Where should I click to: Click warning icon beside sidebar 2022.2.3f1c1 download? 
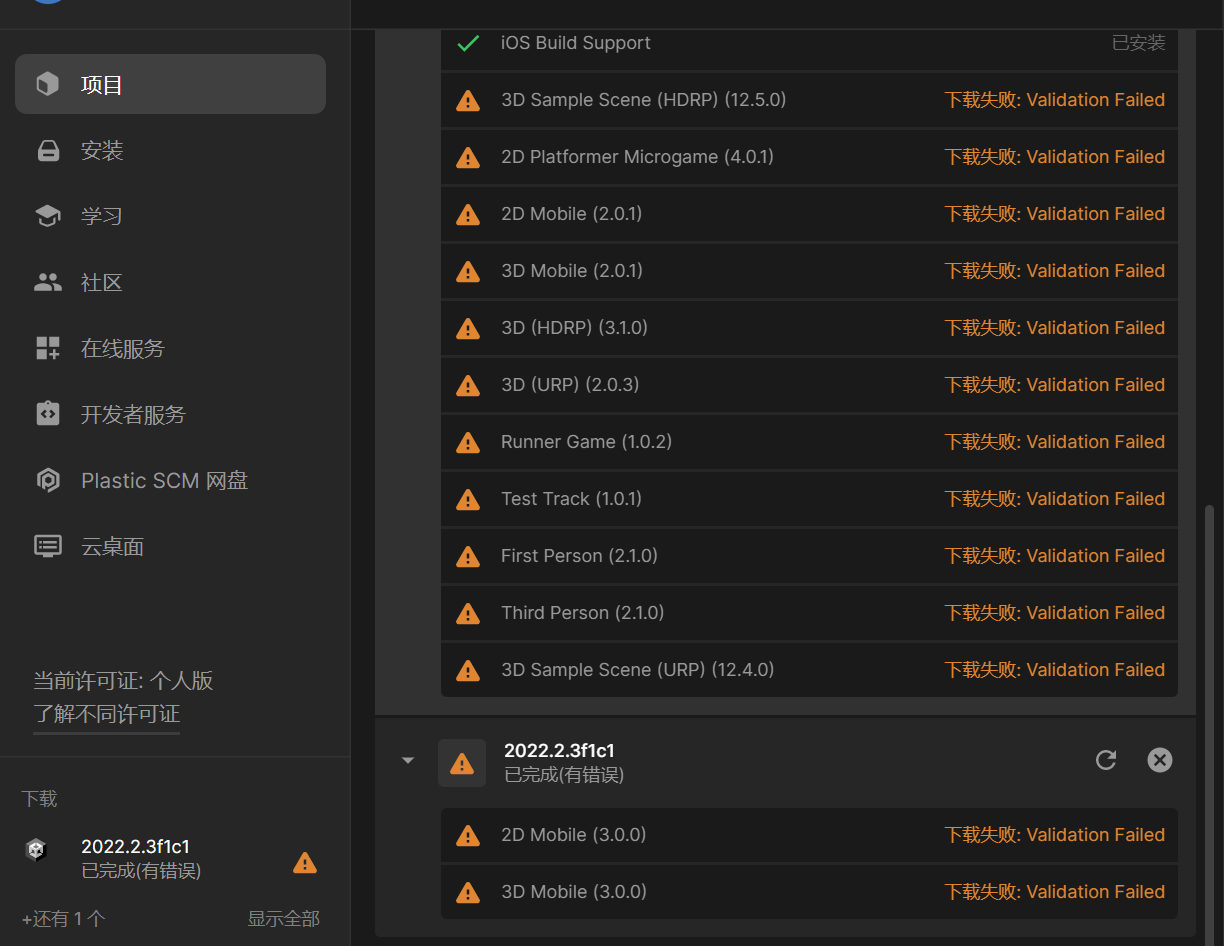(x=305, y=863)
